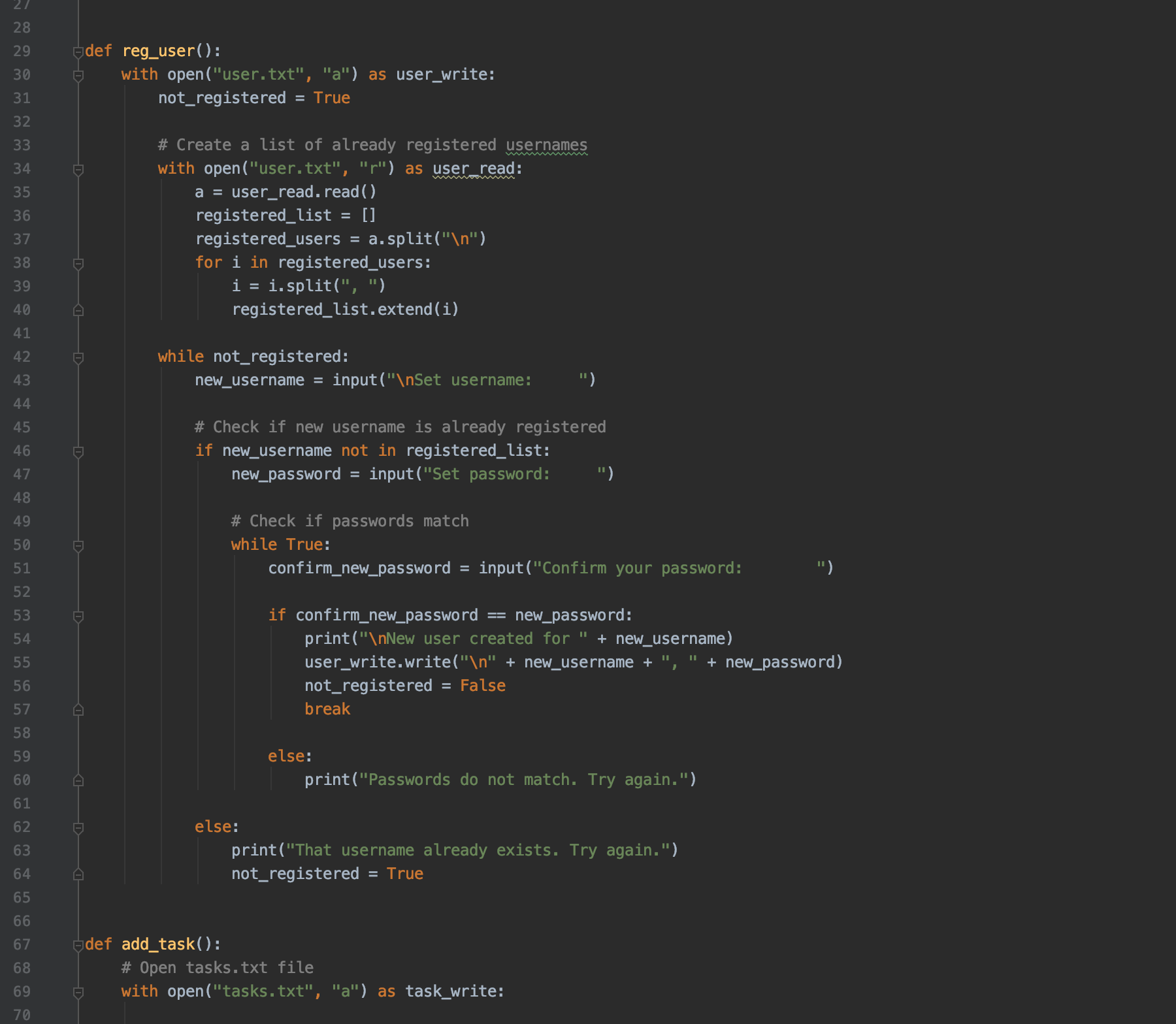Image resolution: width=1176 pixels, height=1024 pixels.
Task: Collapse the while True loop
Action: pos(78,545)
